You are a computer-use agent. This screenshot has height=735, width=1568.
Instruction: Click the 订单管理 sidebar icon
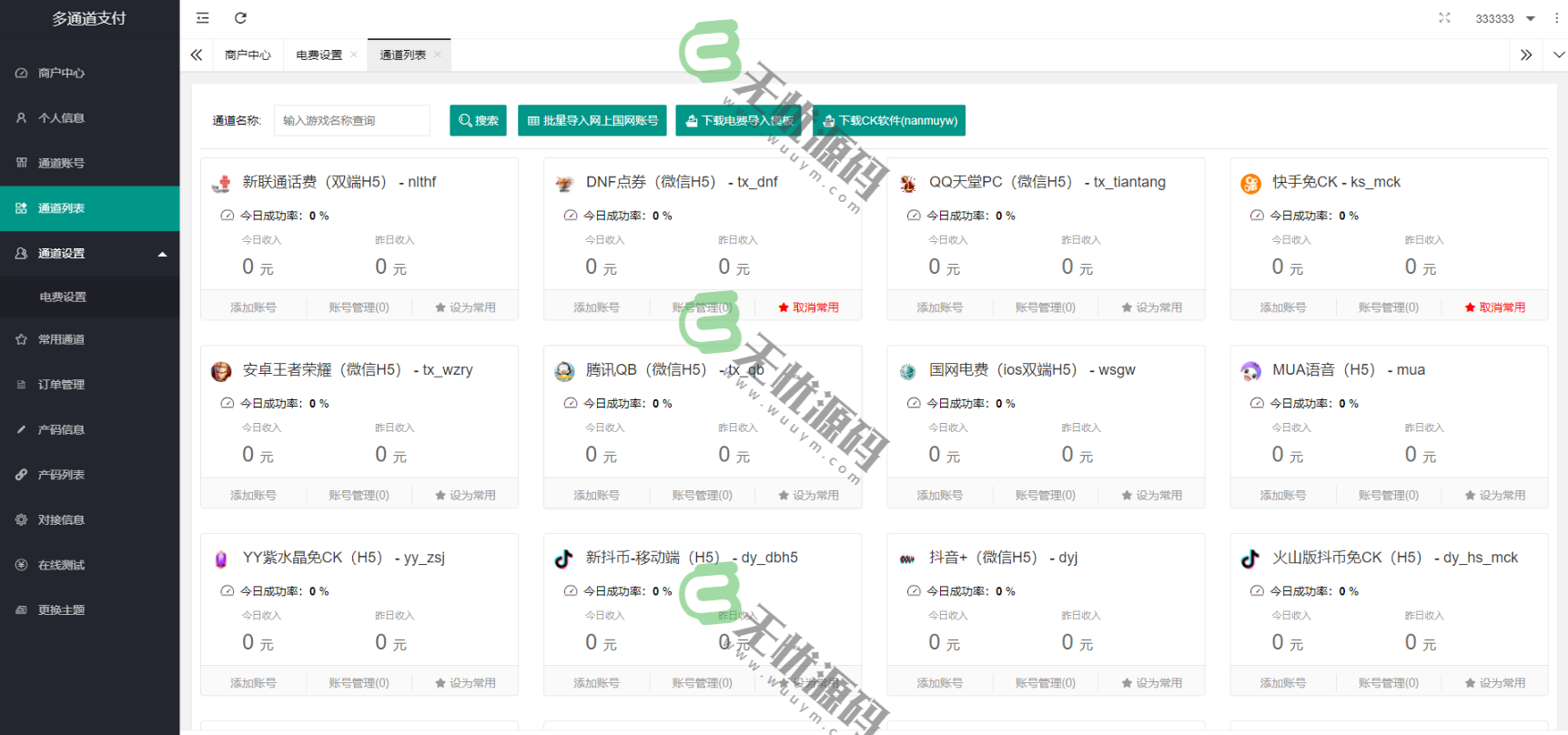tap(21, 385)
